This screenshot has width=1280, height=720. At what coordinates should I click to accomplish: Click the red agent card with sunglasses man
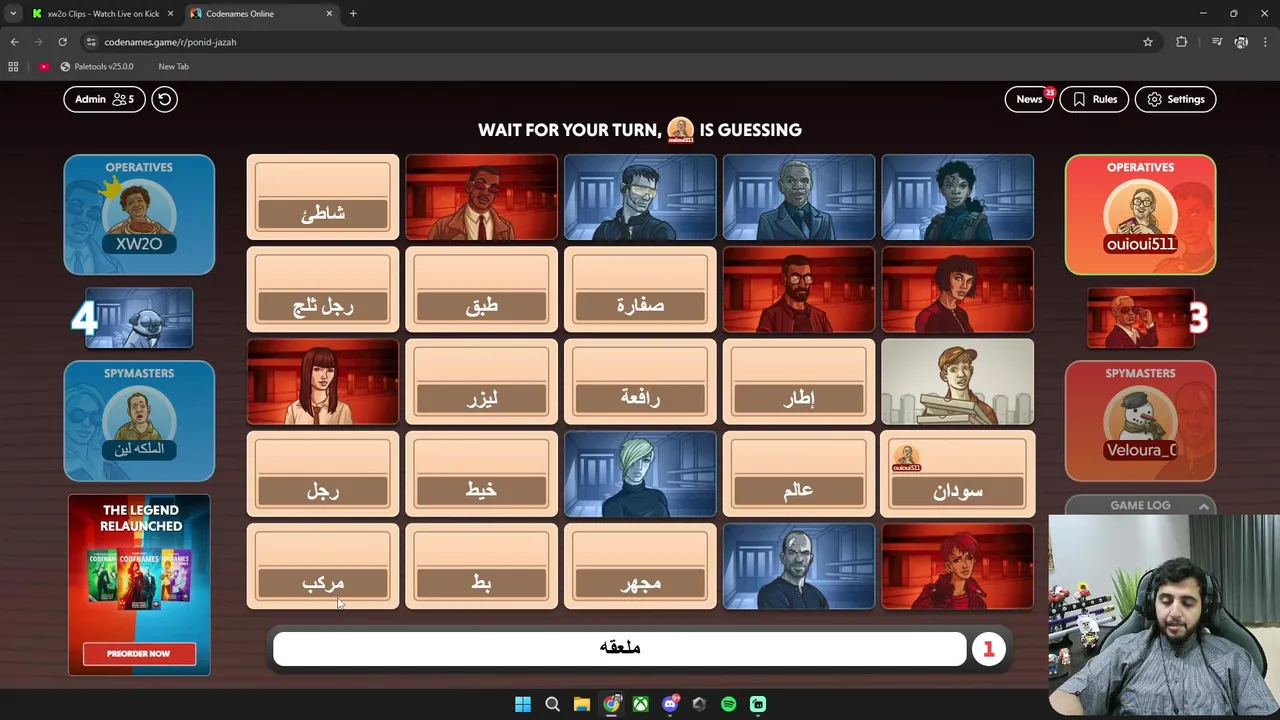(481, 197)
